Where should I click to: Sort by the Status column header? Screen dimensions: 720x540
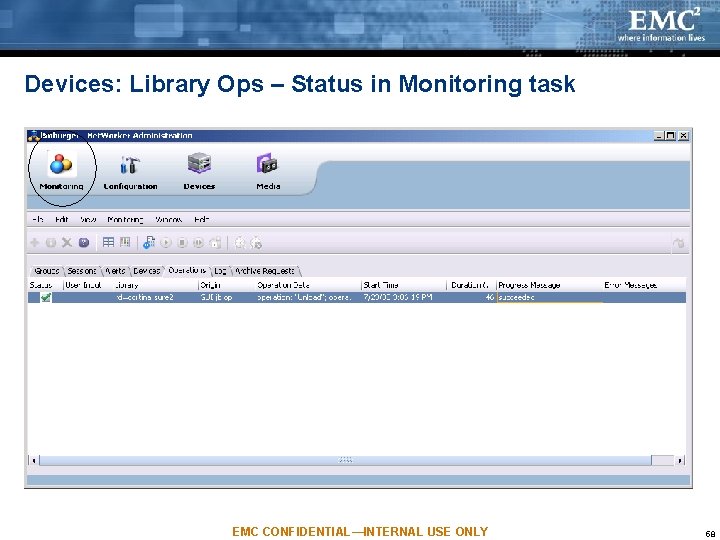(x=45, y=285)
